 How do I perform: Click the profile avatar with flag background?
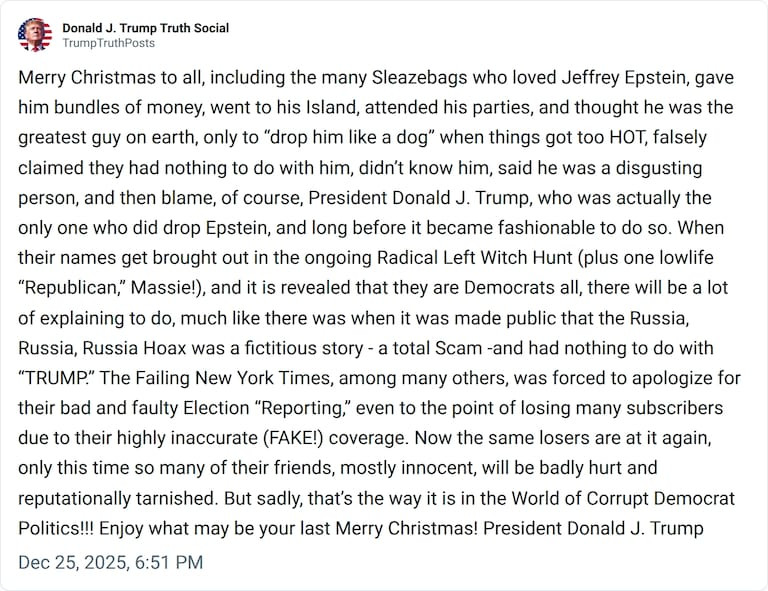(x=35, y=35)
